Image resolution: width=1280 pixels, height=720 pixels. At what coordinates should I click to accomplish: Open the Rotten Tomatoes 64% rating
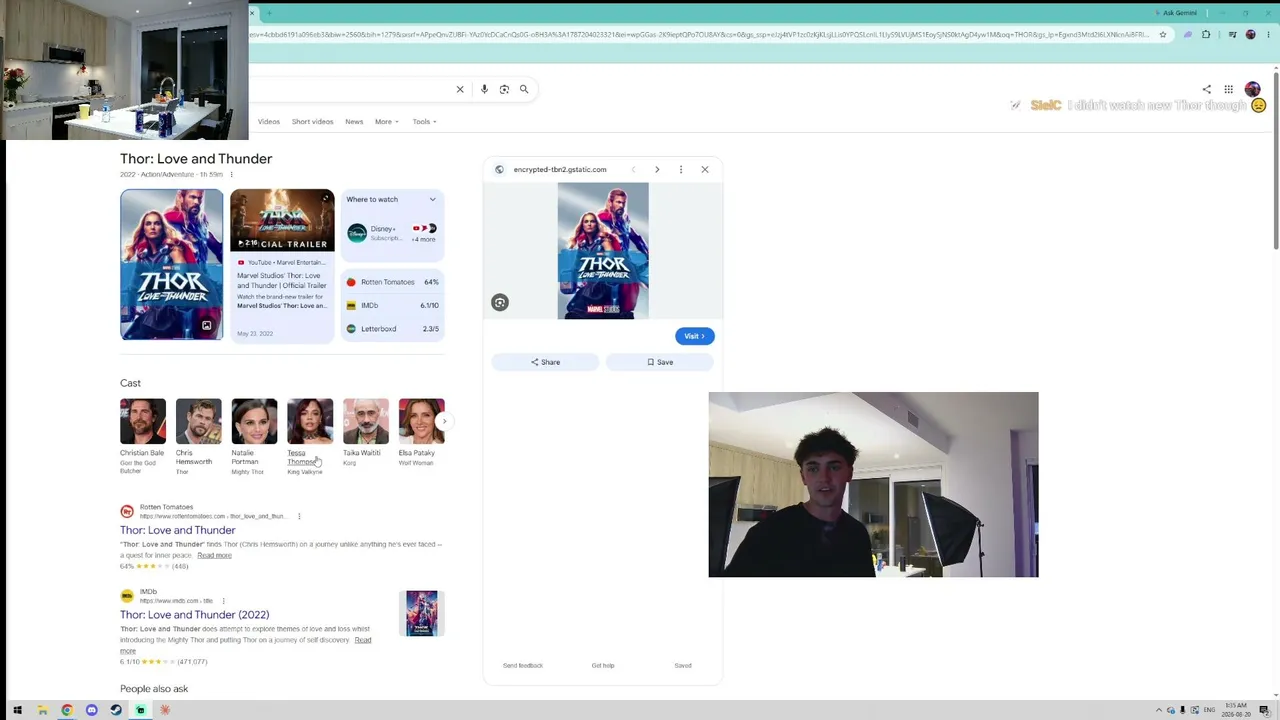pyautogui.click(x=393, y=282)
